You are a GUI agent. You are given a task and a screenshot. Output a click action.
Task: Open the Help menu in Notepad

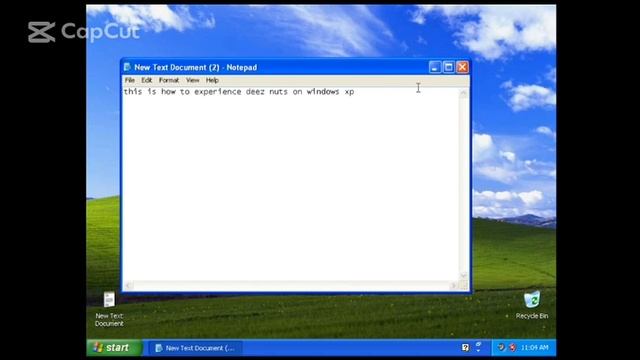(212, 80)
